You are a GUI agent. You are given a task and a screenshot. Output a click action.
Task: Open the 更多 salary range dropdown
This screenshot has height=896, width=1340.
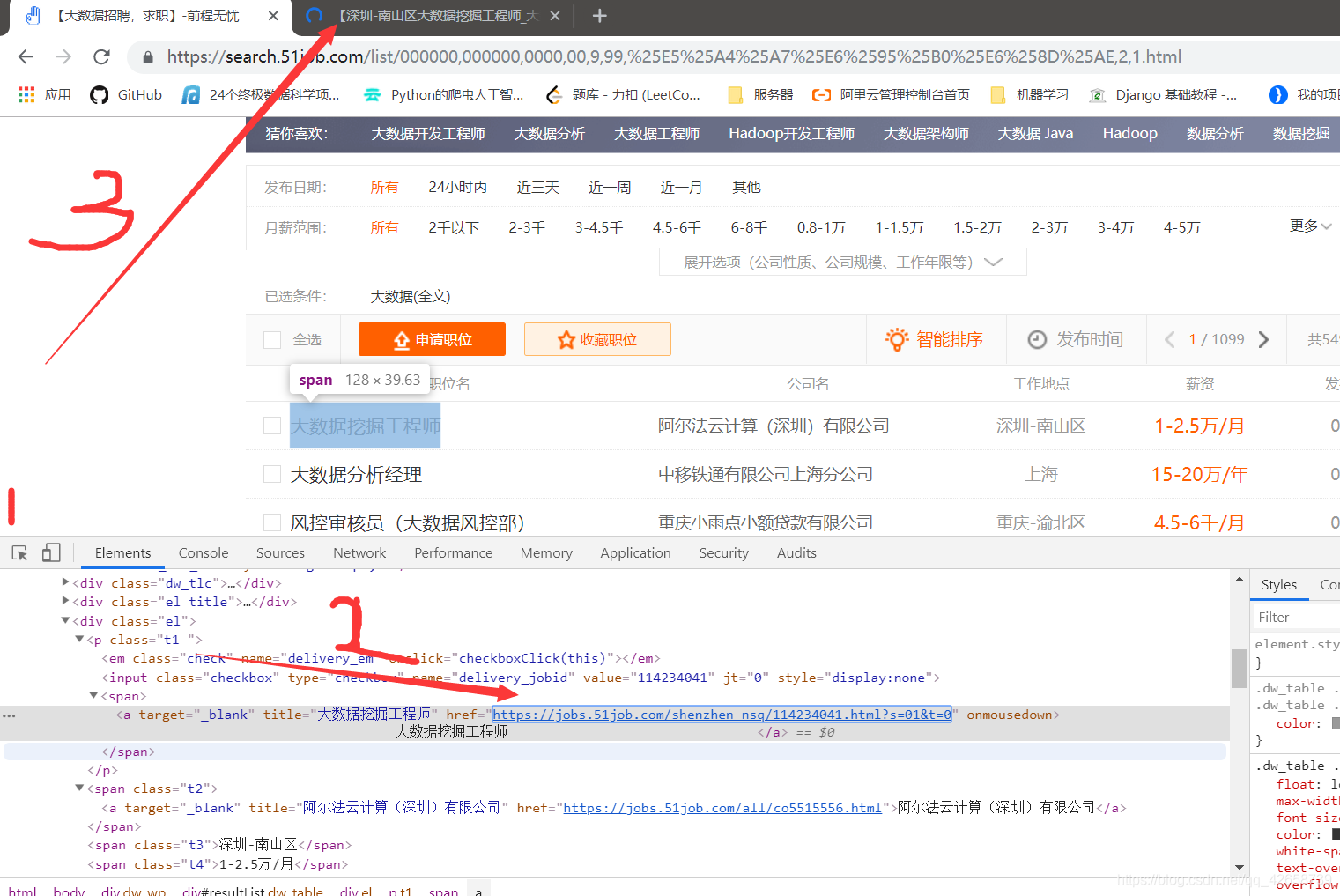1310,226
